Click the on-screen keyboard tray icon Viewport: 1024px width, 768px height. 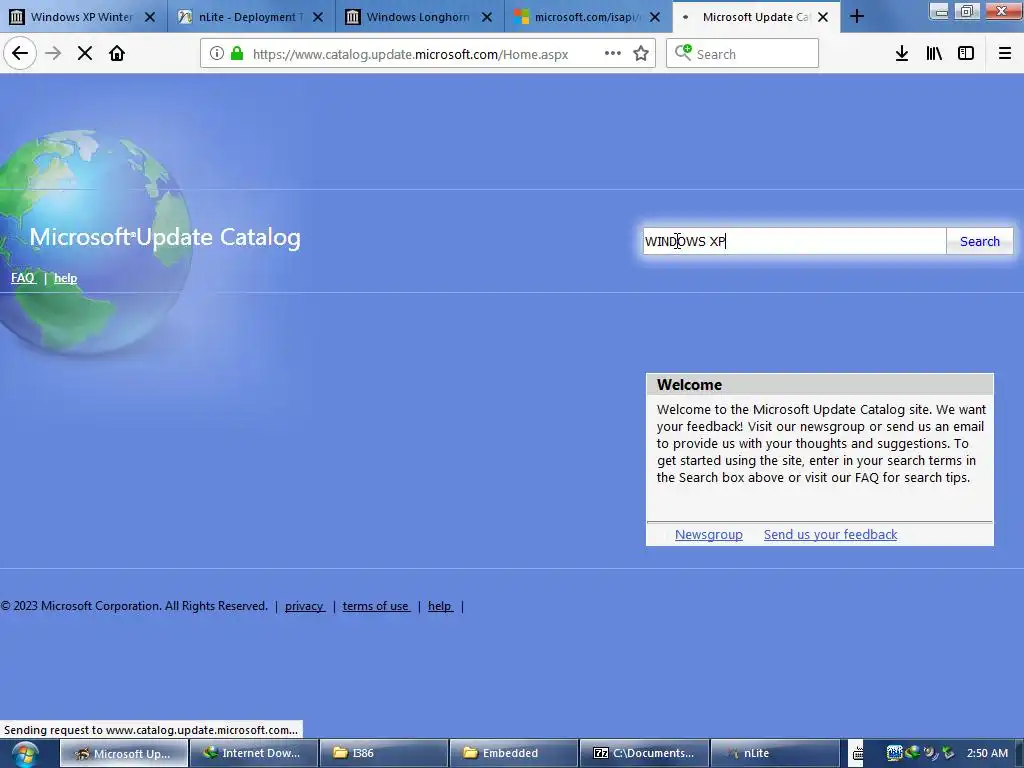[x=857, y=754]
